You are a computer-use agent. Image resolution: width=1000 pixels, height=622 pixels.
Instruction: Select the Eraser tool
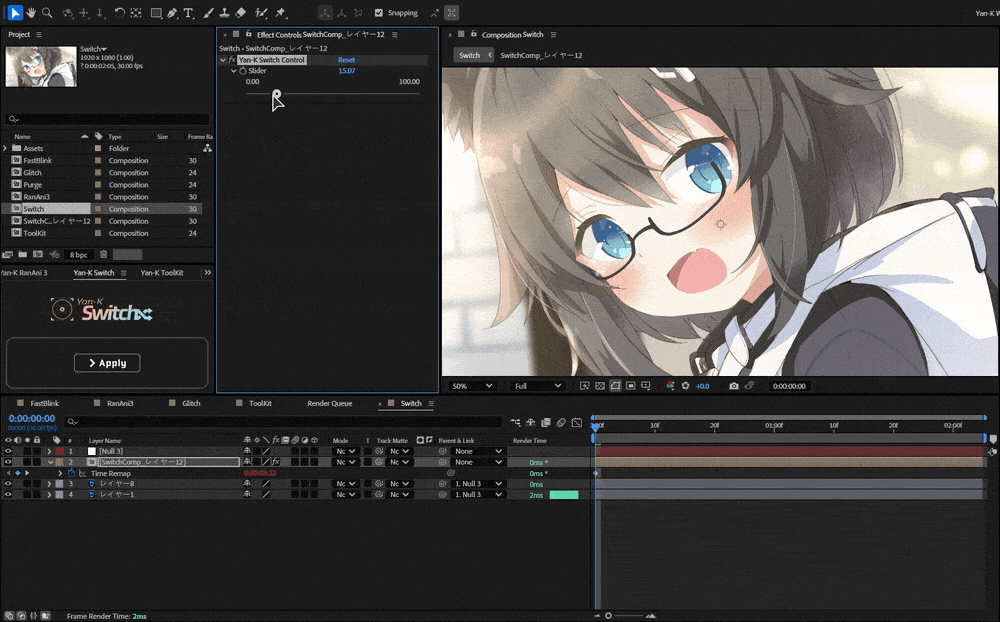(x=240, y=12)
